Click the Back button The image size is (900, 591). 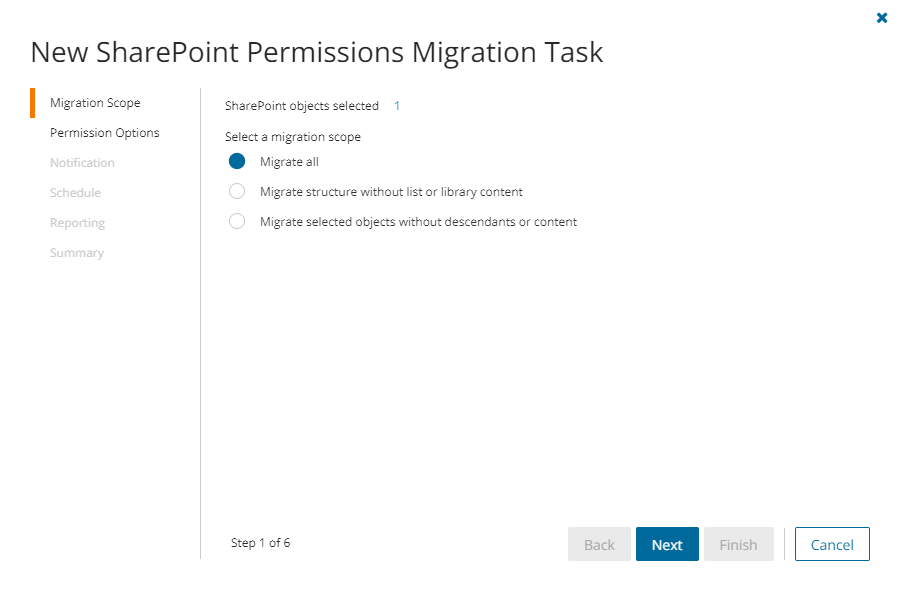click(x=599, y=545)
